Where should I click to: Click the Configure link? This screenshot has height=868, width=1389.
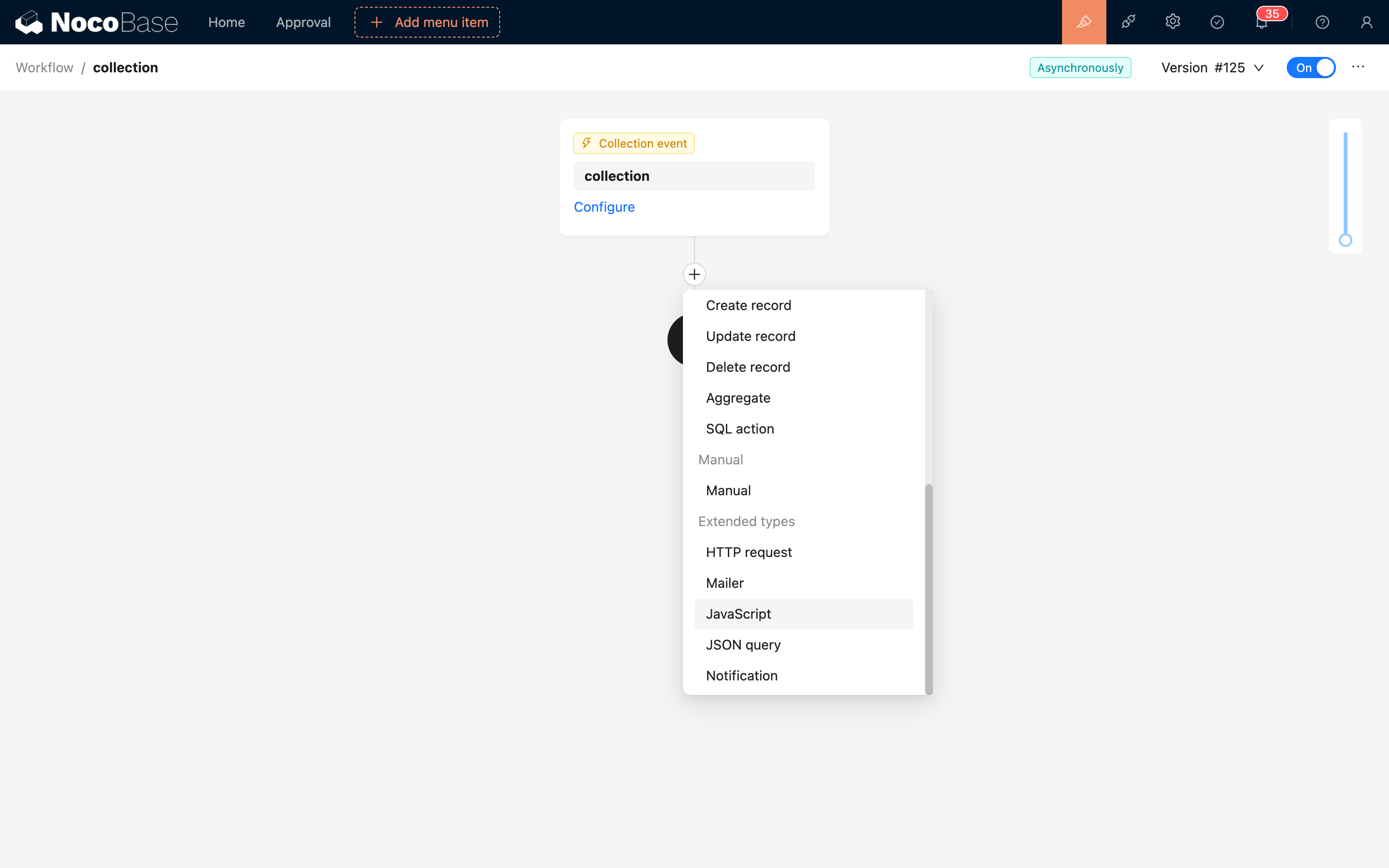604,207
